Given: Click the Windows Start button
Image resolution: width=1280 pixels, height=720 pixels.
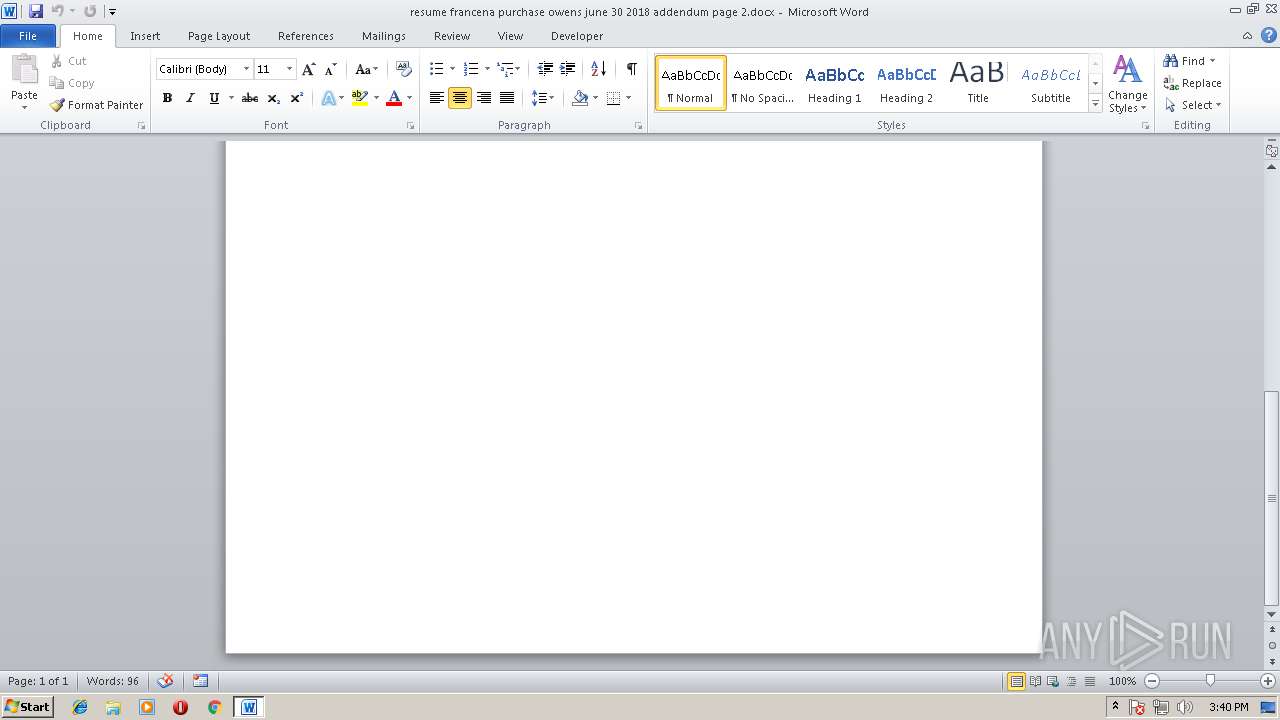Looking at the screenshot, I should coord(27,707).
